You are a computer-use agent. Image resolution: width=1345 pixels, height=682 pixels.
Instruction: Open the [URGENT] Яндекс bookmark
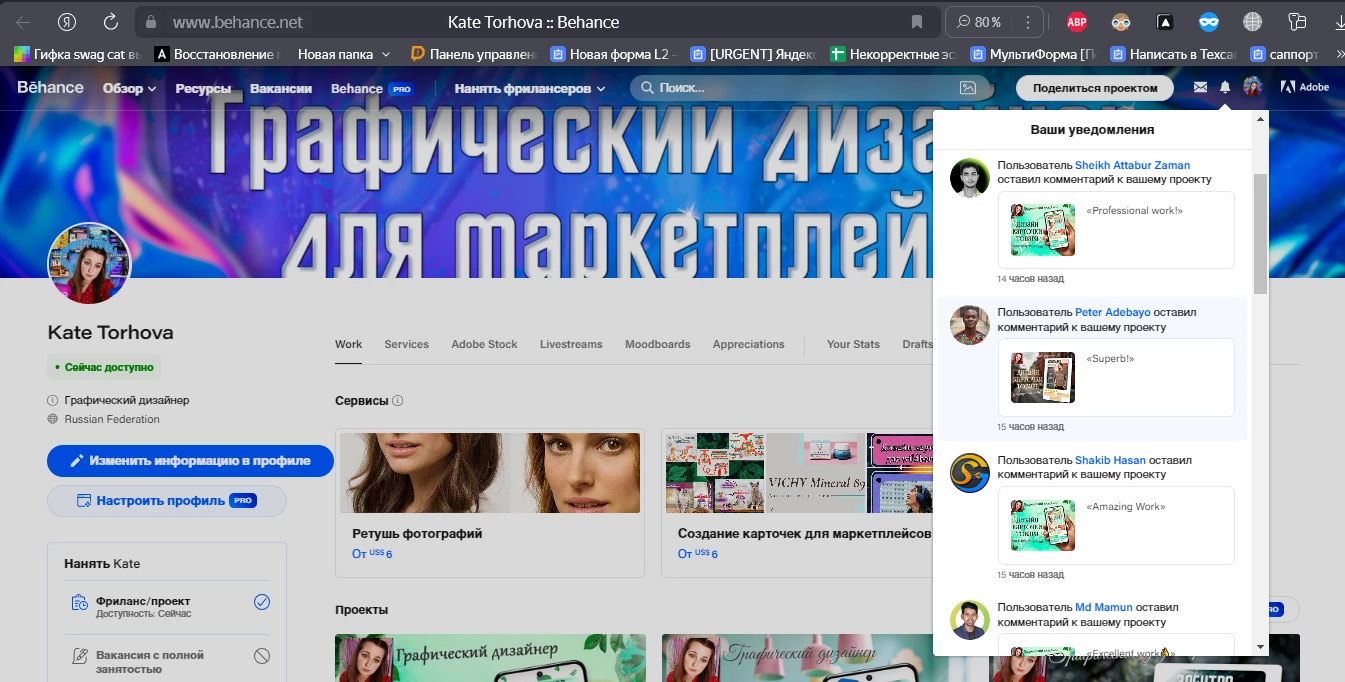point(755,54)
